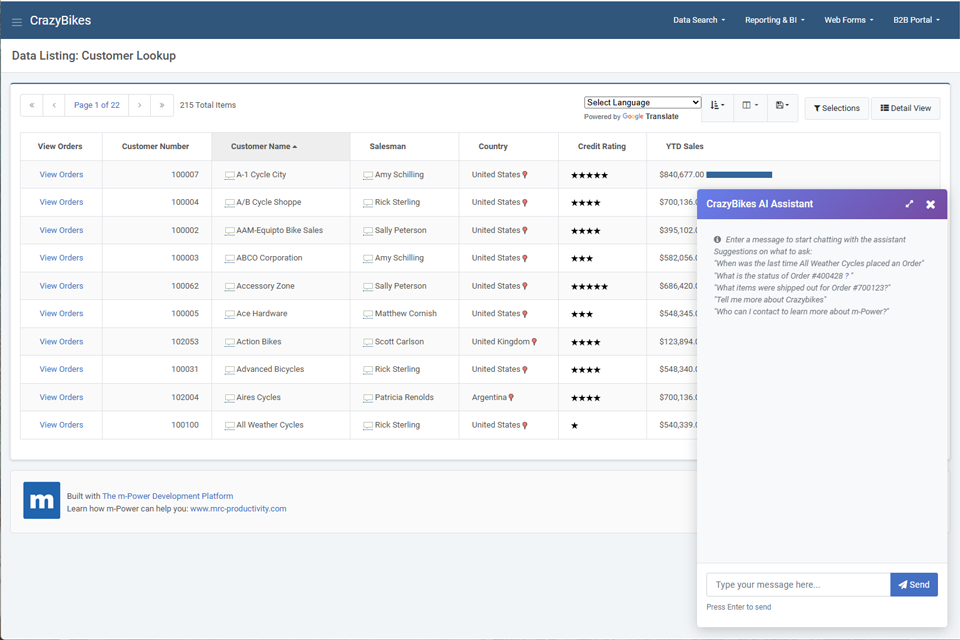960x640 pixels.
Task: Expand the CrazyBikes AI Assistant panel
Action: [x=909, y=204]
